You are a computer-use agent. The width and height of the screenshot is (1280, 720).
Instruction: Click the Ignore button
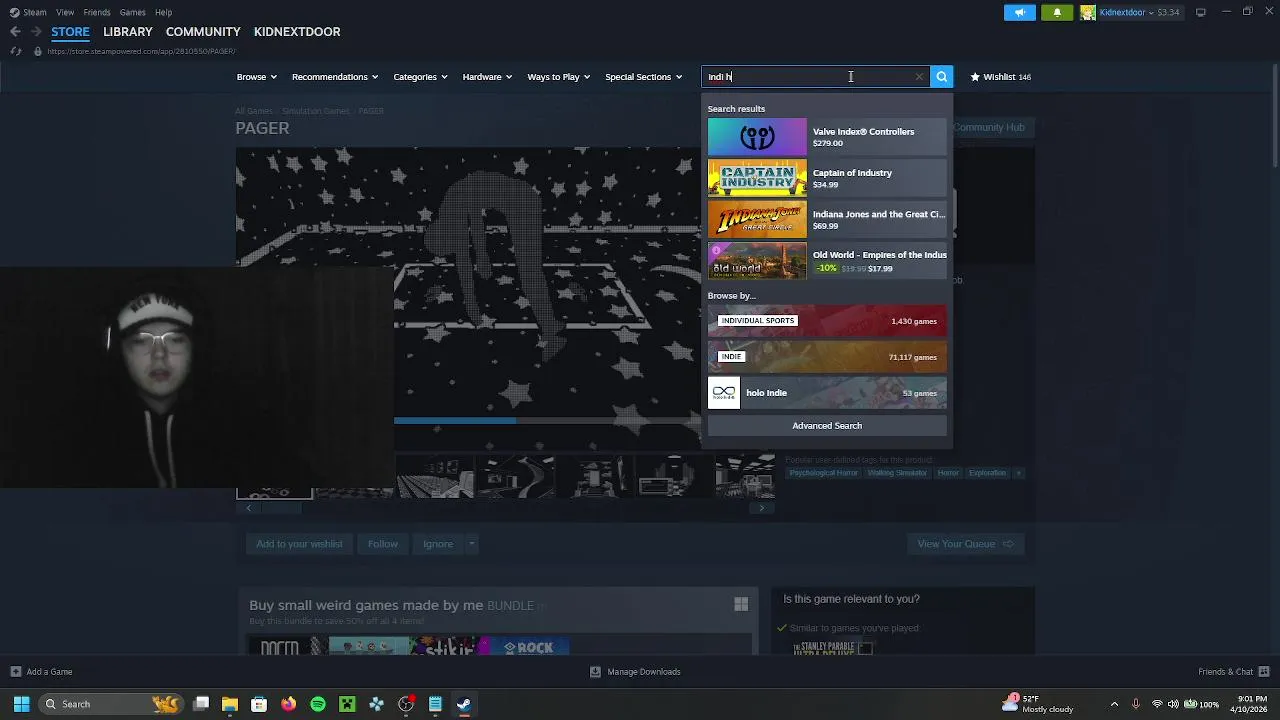(x=438, y=544)
